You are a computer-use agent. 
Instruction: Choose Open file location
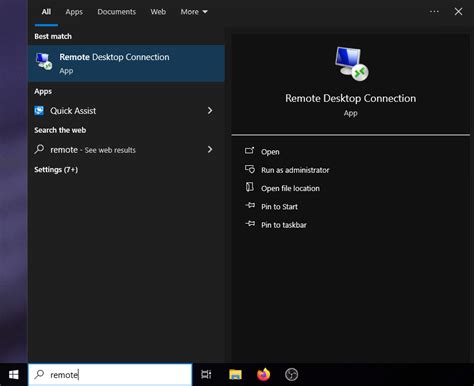(x=290, y=188)
